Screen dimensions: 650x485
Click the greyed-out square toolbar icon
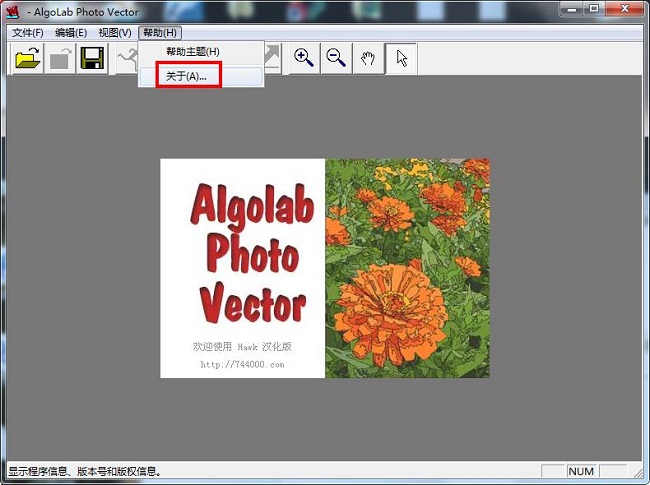click(x=60, y=58)
